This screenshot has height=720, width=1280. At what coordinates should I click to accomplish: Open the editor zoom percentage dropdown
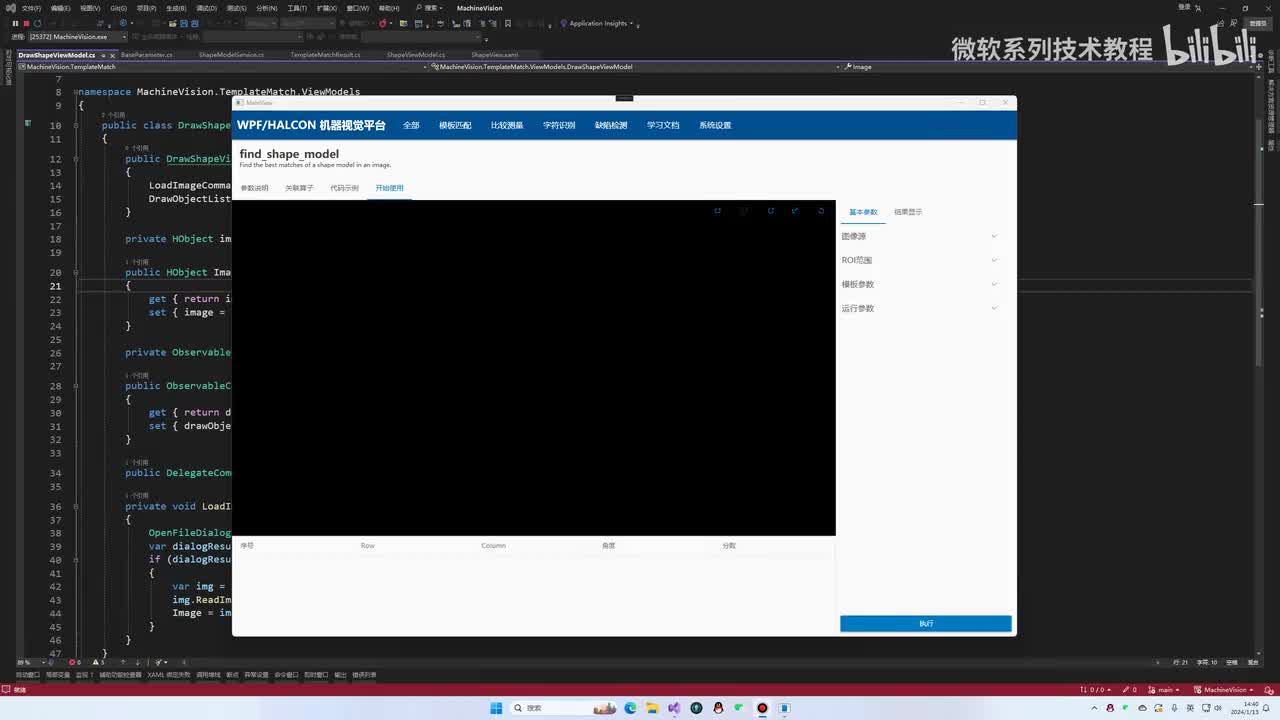pyautogui.click(x=31, y=662)
